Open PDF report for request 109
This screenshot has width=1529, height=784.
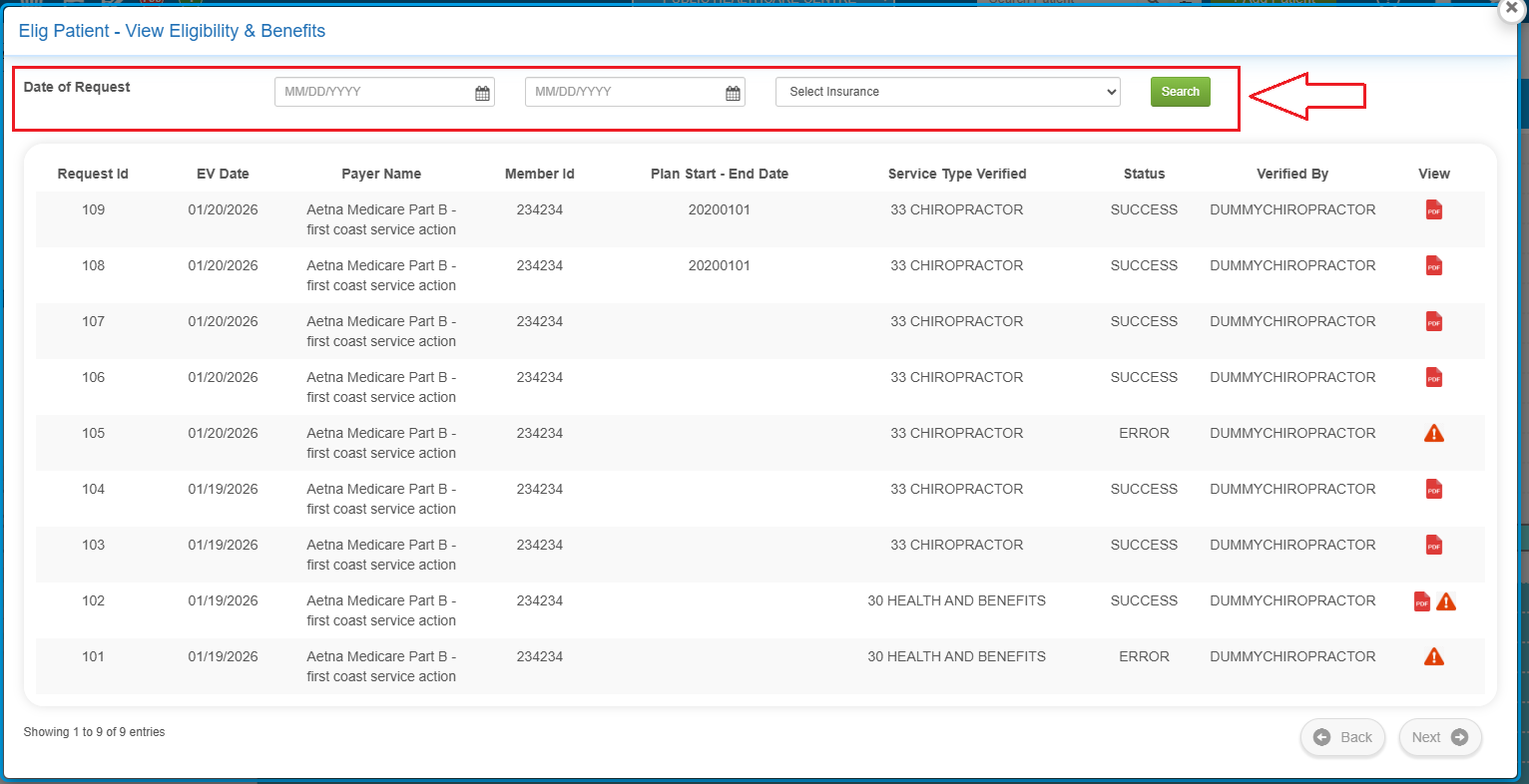[x=1433, y=210]
